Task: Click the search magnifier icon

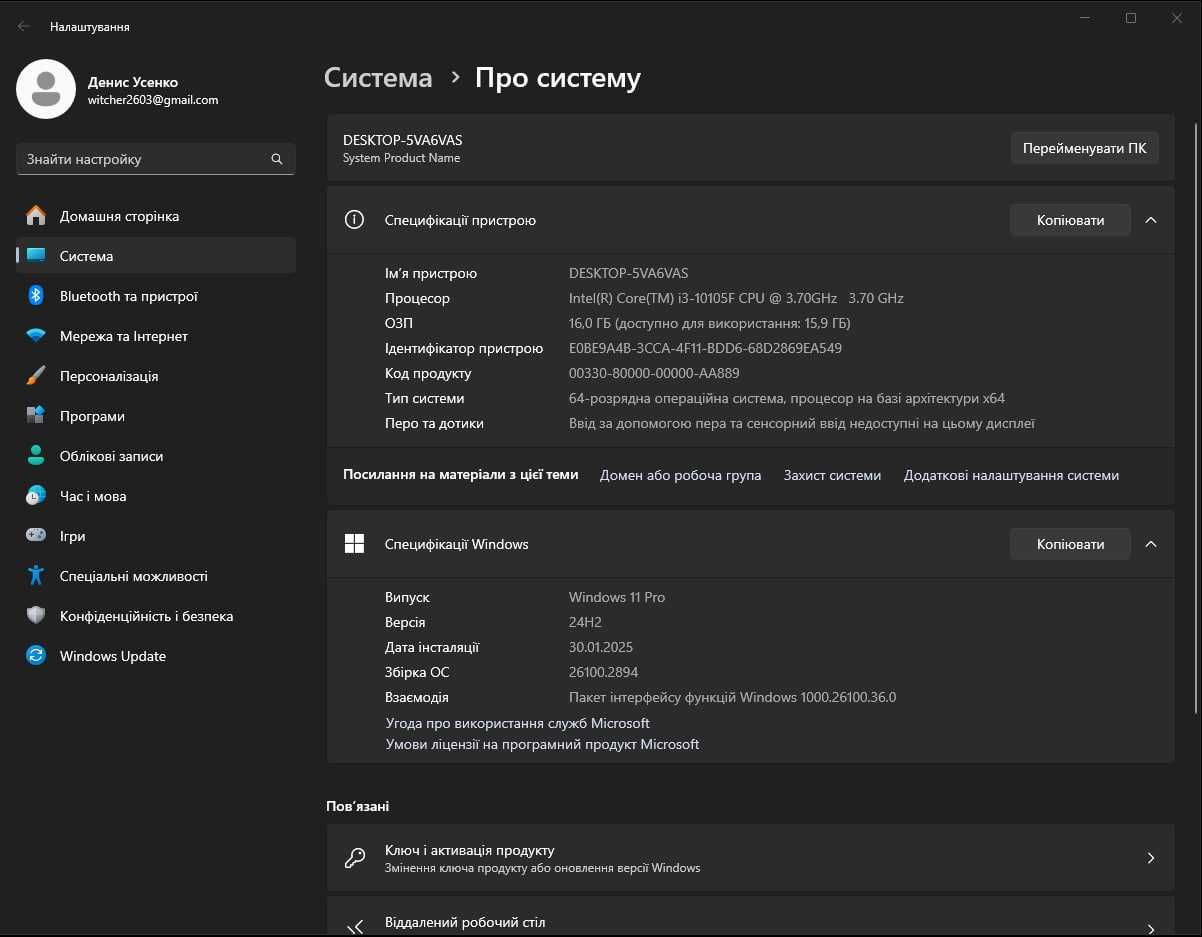Action: [x=277, y=159]
